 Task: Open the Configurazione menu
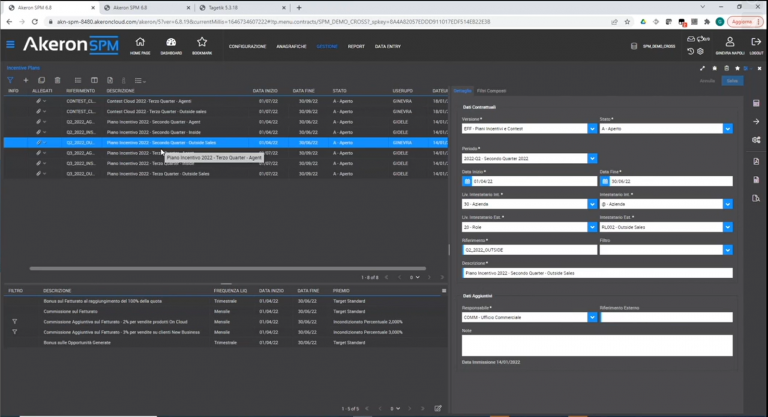pyautogui.click(x=247, y=46)
